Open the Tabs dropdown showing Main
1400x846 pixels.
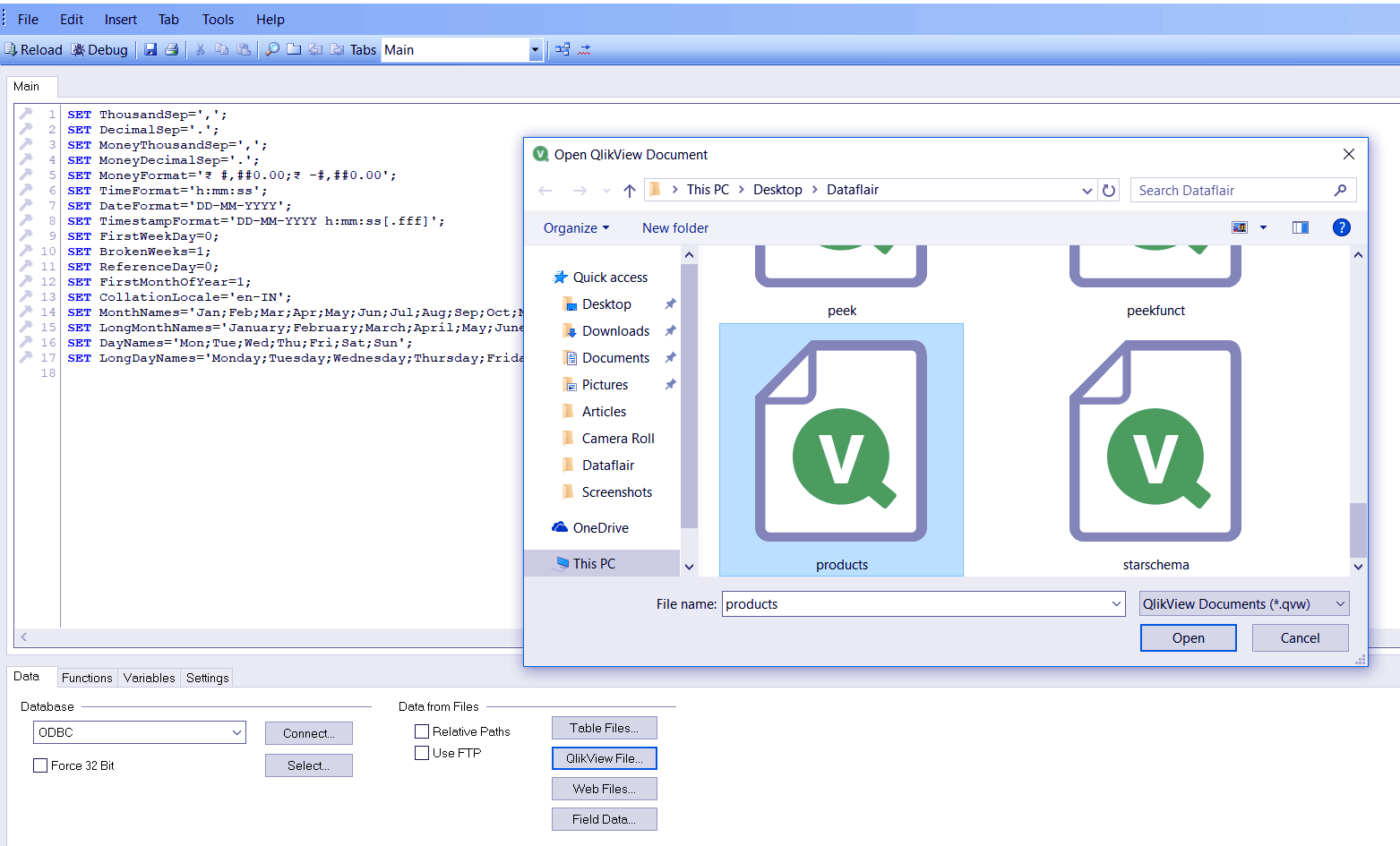535,49
